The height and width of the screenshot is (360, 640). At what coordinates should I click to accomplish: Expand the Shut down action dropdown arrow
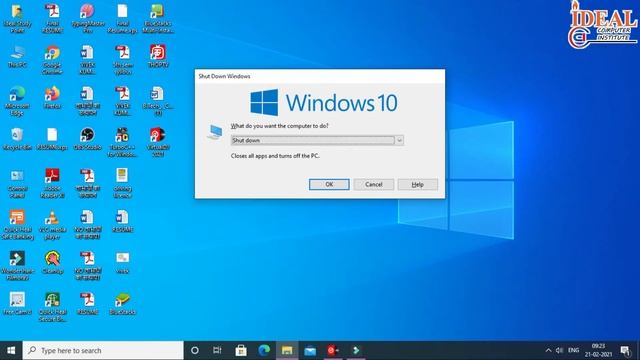[399, 140]
